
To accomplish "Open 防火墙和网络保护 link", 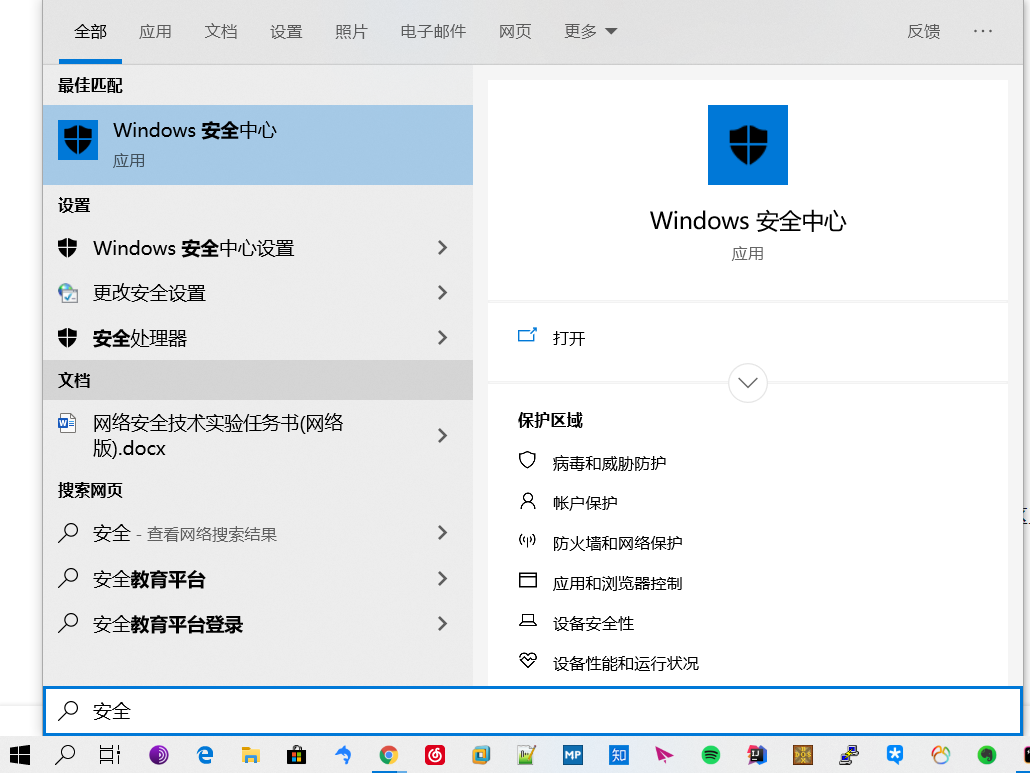I will click(x=617, y=543).
